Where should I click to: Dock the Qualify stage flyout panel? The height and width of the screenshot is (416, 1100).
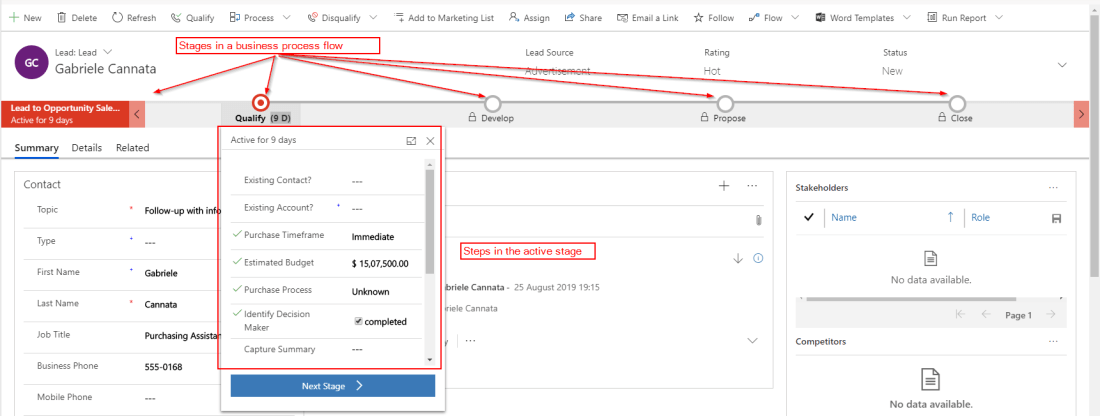tap(411, 141)
